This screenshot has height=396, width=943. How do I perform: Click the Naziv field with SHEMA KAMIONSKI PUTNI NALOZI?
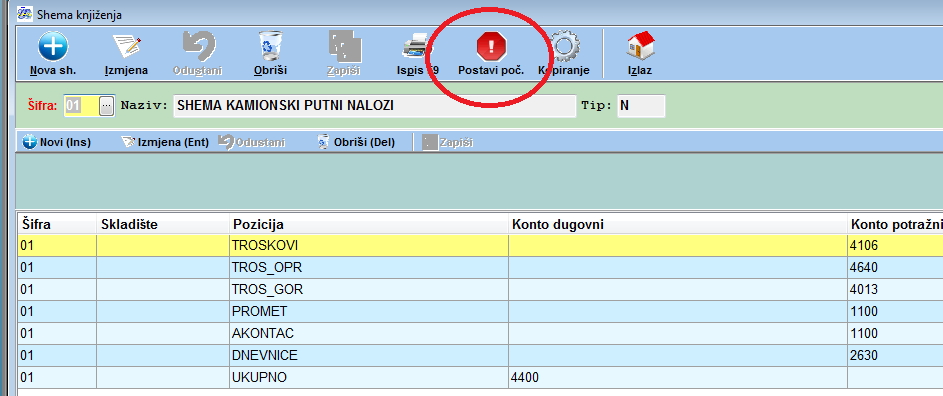point(374,106)
